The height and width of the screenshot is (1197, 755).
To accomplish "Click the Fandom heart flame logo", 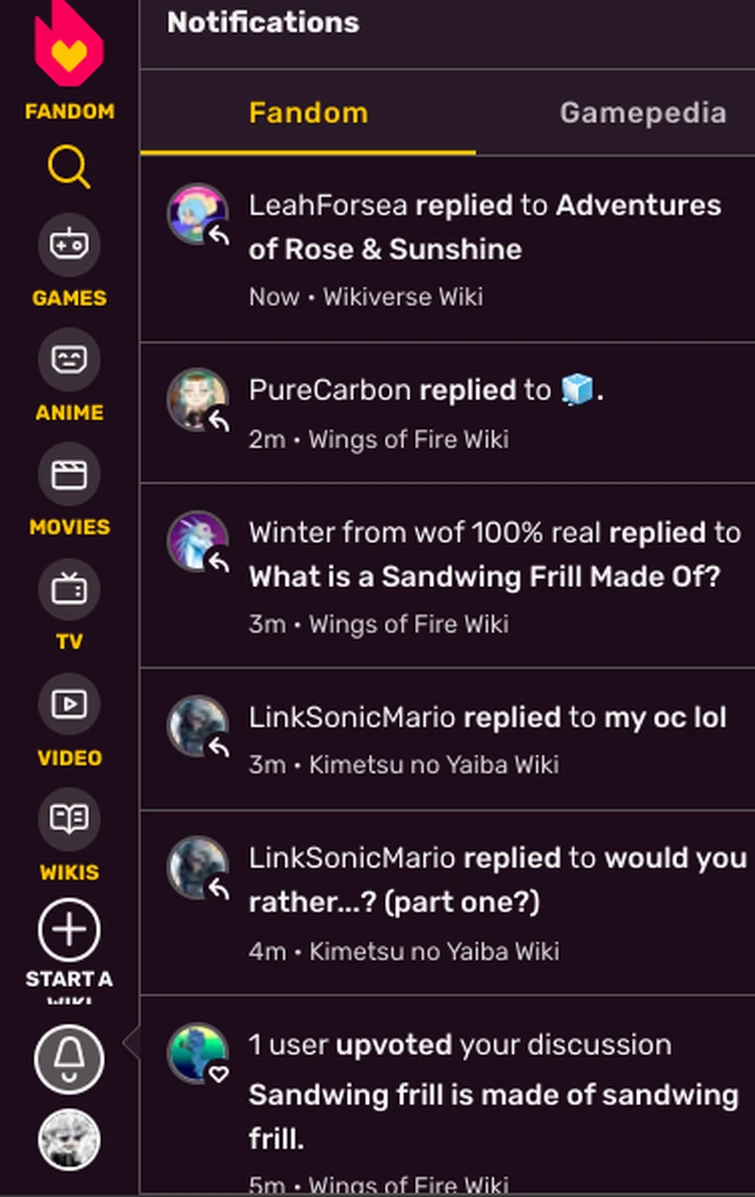I will (x=68, y=45).
